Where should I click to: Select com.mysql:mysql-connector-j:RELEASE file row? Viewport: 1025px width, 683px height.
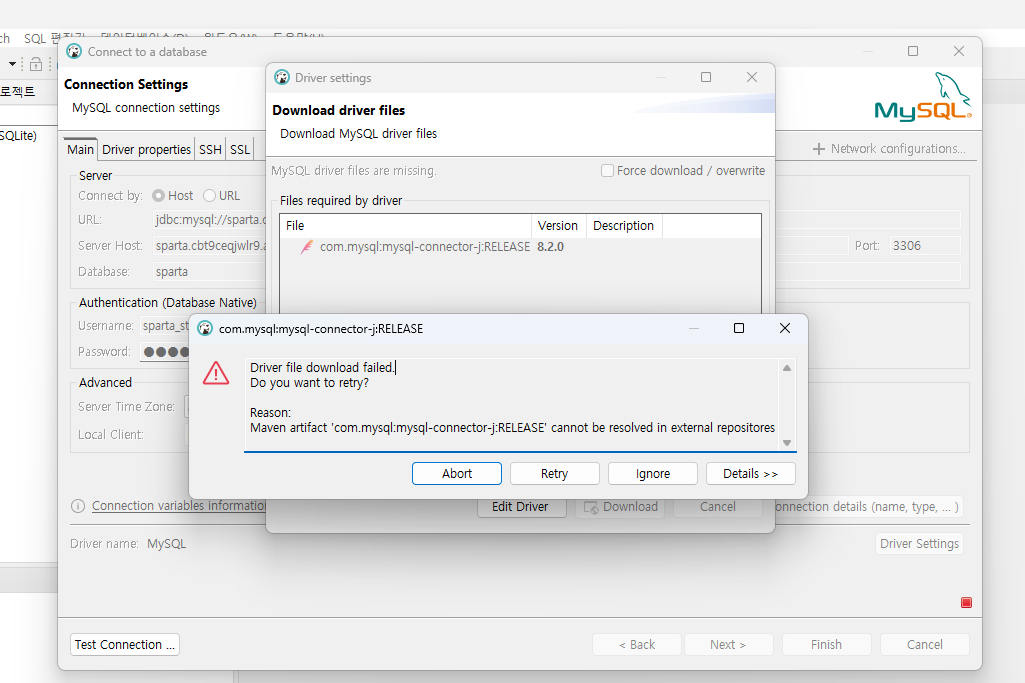point(520,246)
